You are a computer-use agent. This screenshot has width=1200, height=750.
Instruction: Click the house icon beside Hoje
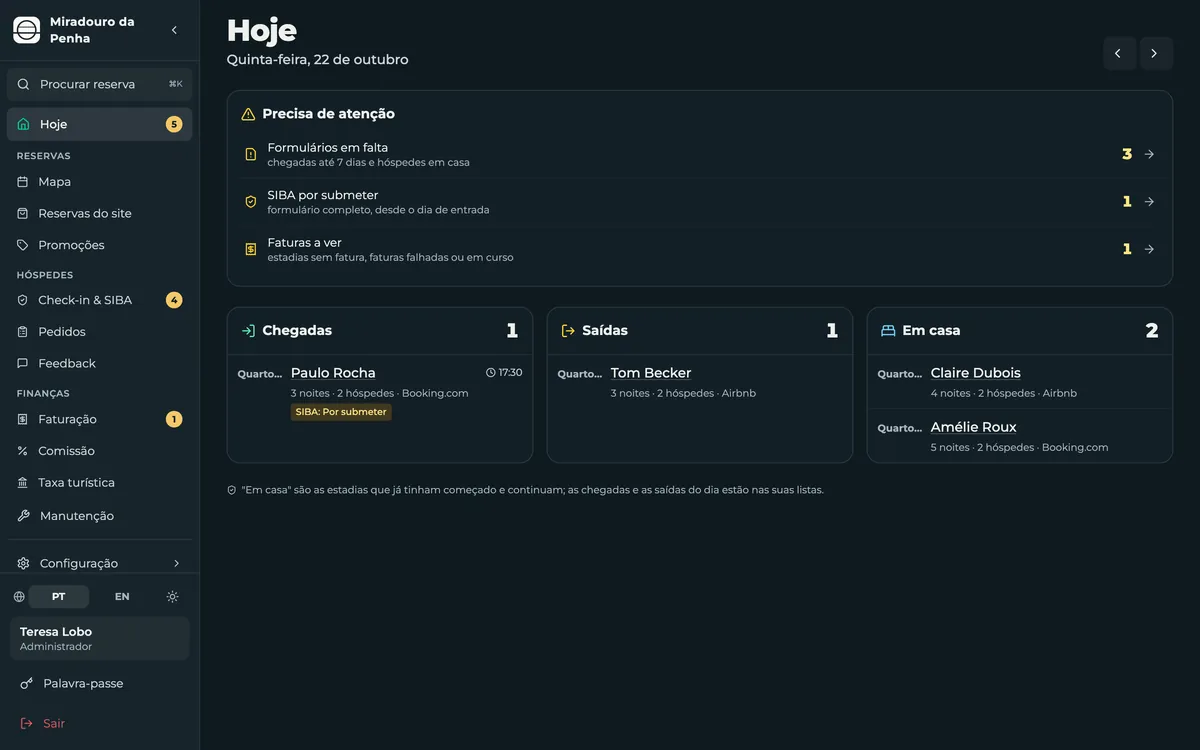[23, 124]
